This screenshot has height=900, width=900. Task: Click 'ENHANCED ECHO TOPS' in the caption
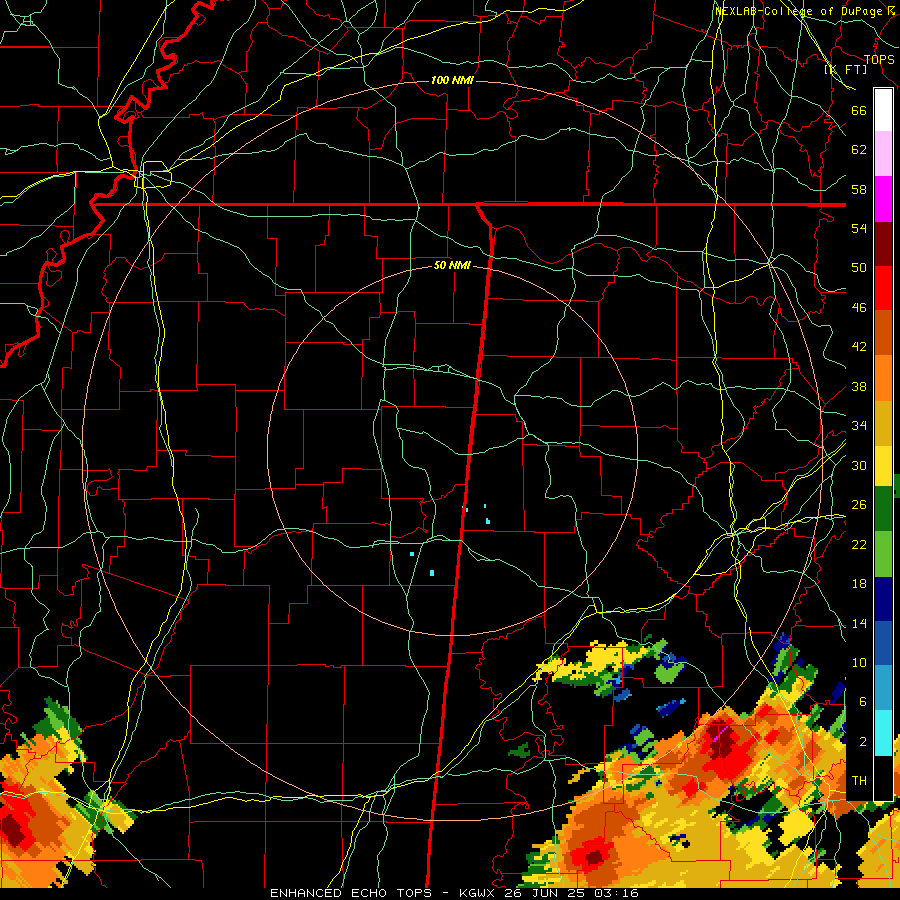tap(351, 893)
